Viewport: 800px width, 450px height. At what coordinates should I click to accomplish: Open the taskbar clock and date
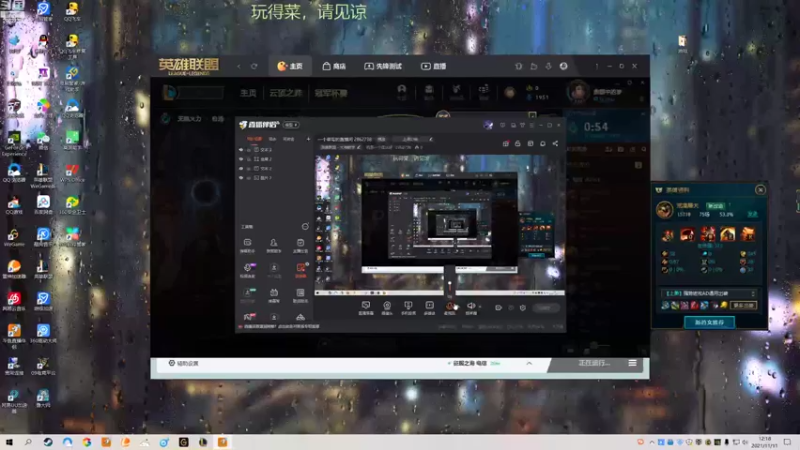pyautogui.click(x=764, y=442)
